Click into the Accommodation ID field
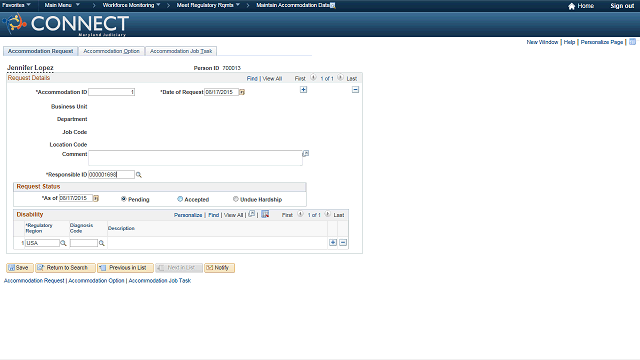Viewport: 640px width, 360px height. (111, 92)
